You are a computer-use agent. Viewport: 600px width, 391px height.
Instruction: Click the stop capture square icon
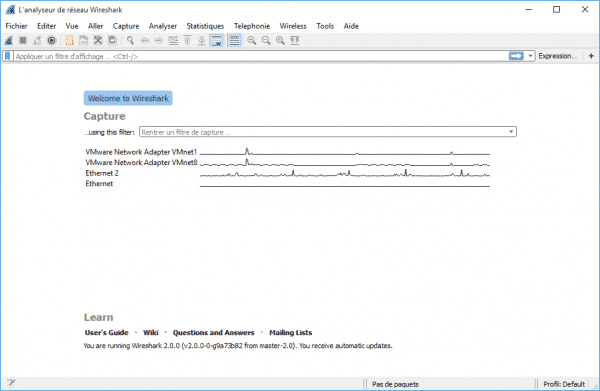[x=23, y=40]
